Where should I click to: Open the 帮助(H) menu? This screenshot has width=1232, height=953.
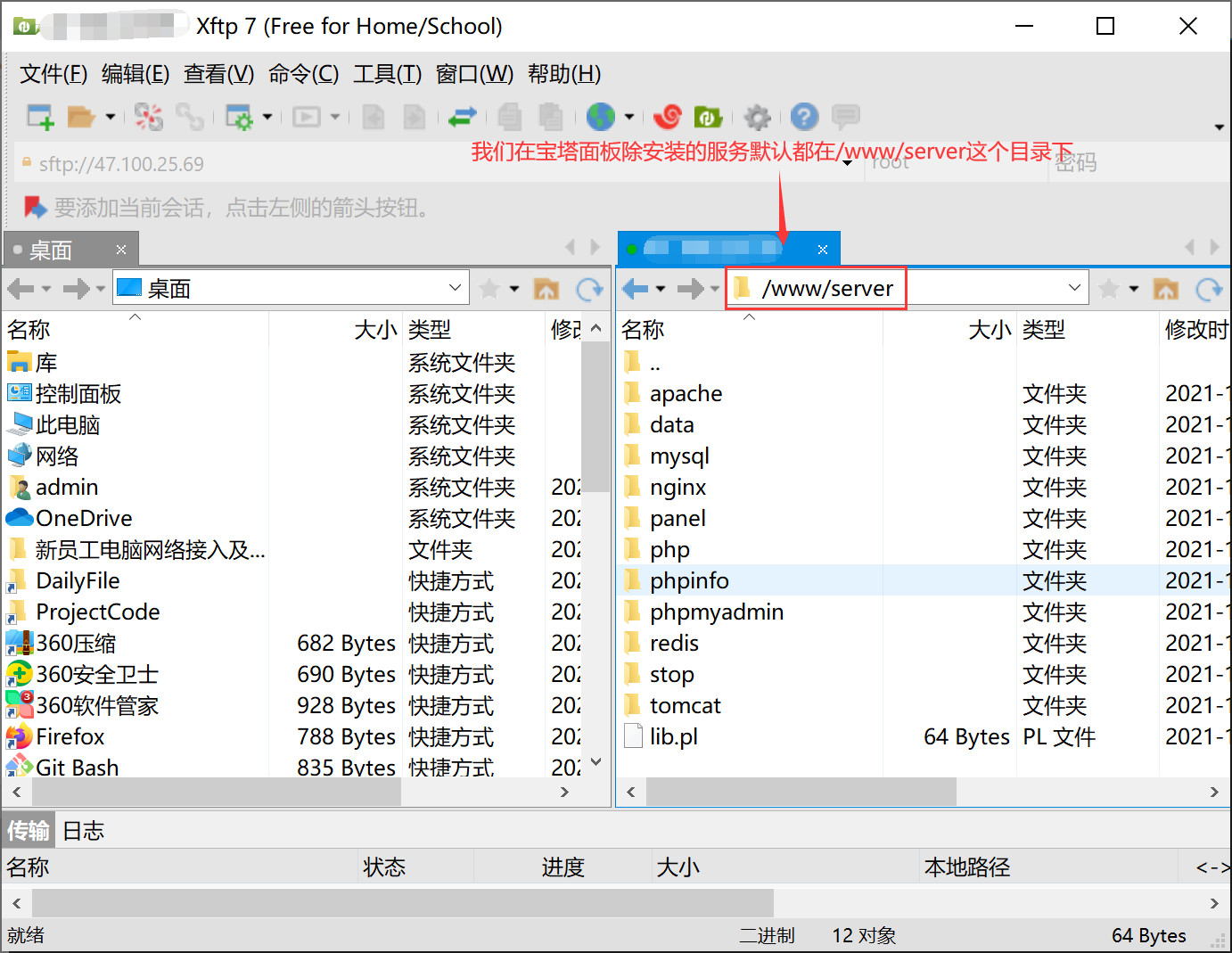click(564, 74)
